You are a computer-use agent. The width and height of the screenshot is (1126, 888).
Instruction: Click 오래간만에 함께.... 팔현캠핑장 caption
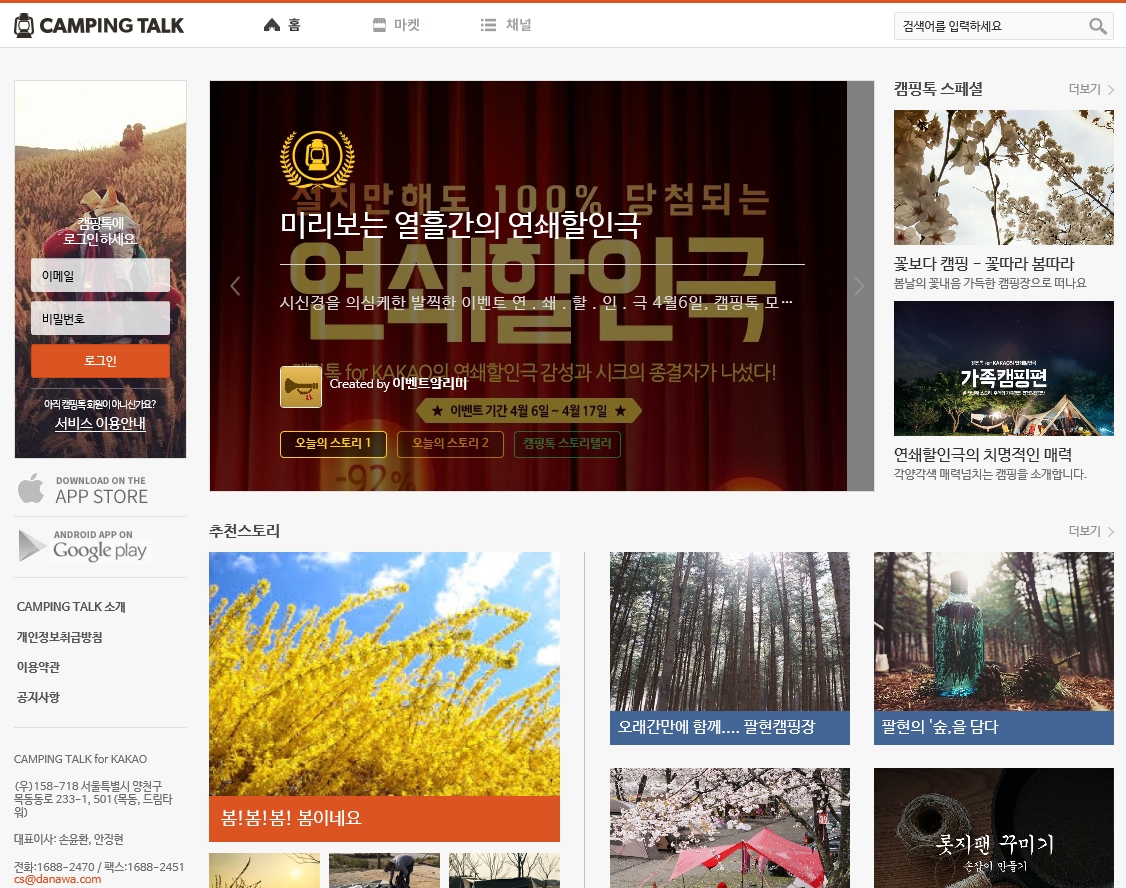tap(730, 727)
